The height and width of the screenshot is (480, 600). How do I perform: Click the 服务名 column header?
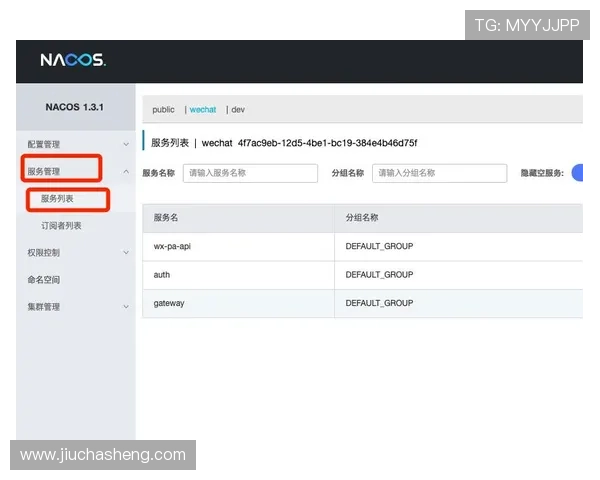(x=167, y=217)
